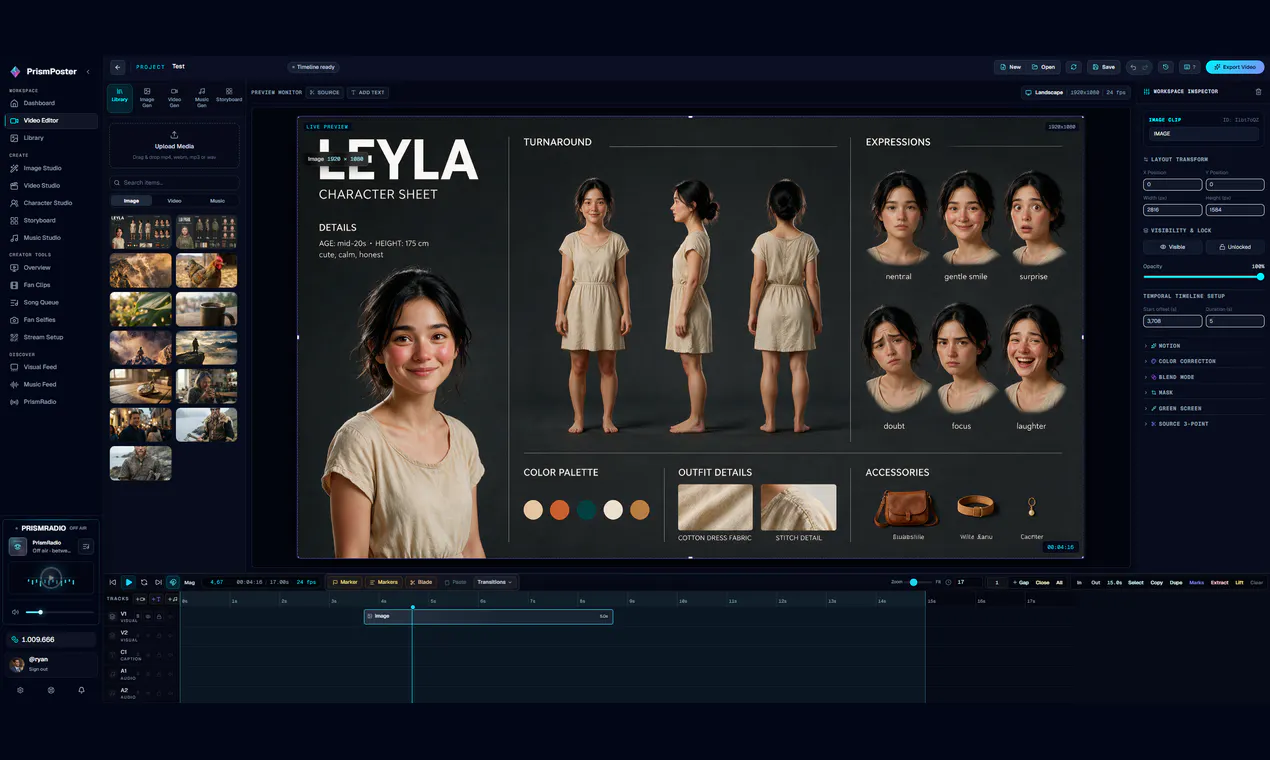Click the back arrow next to Project
Screen dimensions: 1270x760
[x=118, y=67]
